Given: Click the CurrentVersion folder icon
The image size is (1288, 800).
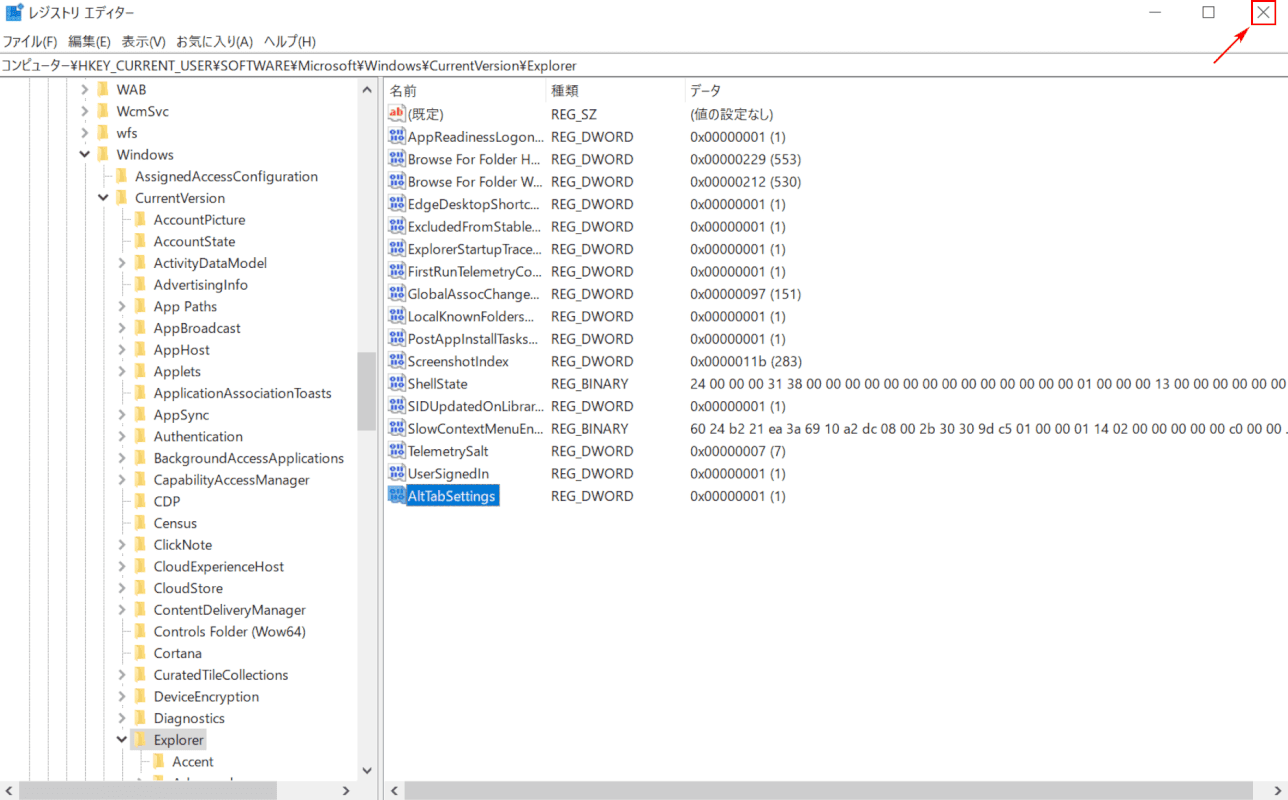Looking at the screenshot, I should [122, 198].
